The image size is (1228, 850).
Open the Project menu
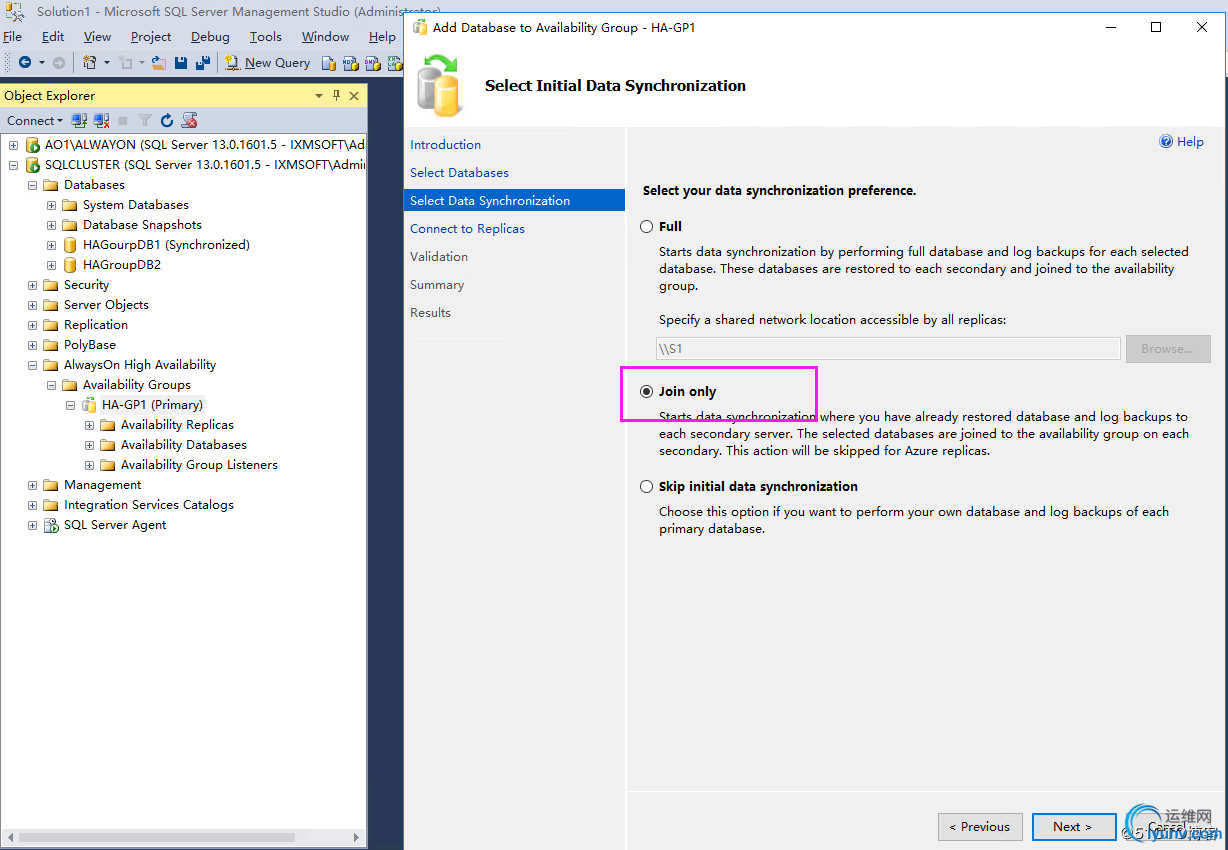(151, 36)
